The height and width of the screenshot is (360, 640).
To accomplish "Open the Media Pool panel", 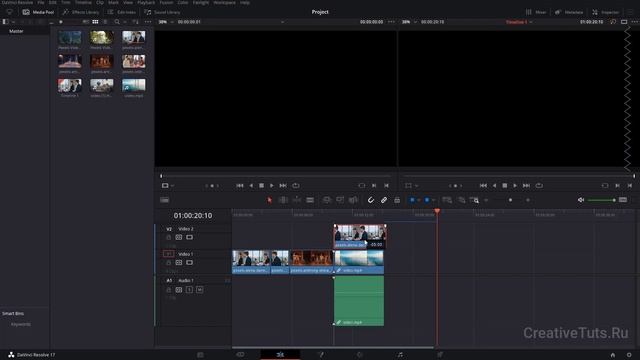I will click(38, 12).
